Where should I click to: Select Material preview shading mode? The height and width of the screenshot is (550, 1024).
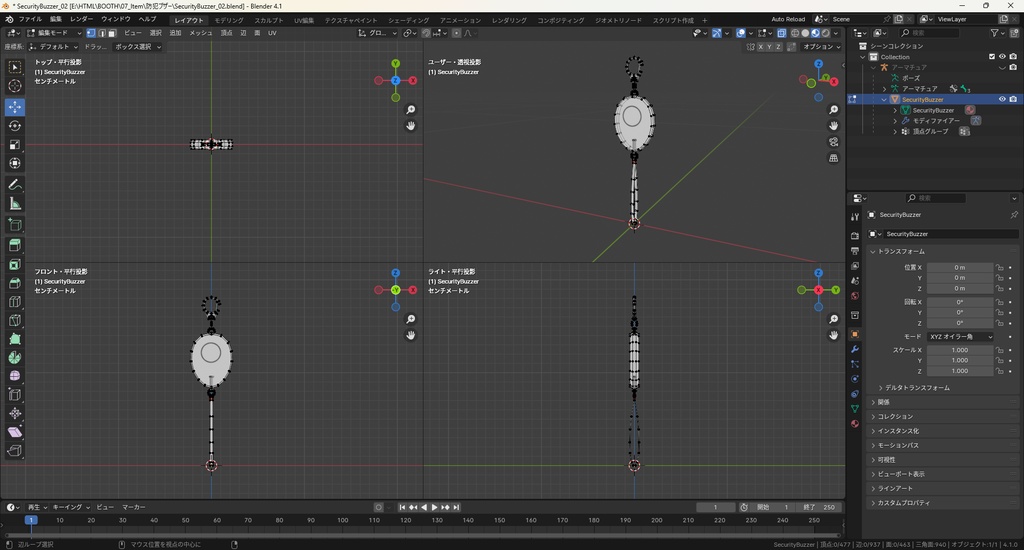pyautogui.click(x=816, y=33)
